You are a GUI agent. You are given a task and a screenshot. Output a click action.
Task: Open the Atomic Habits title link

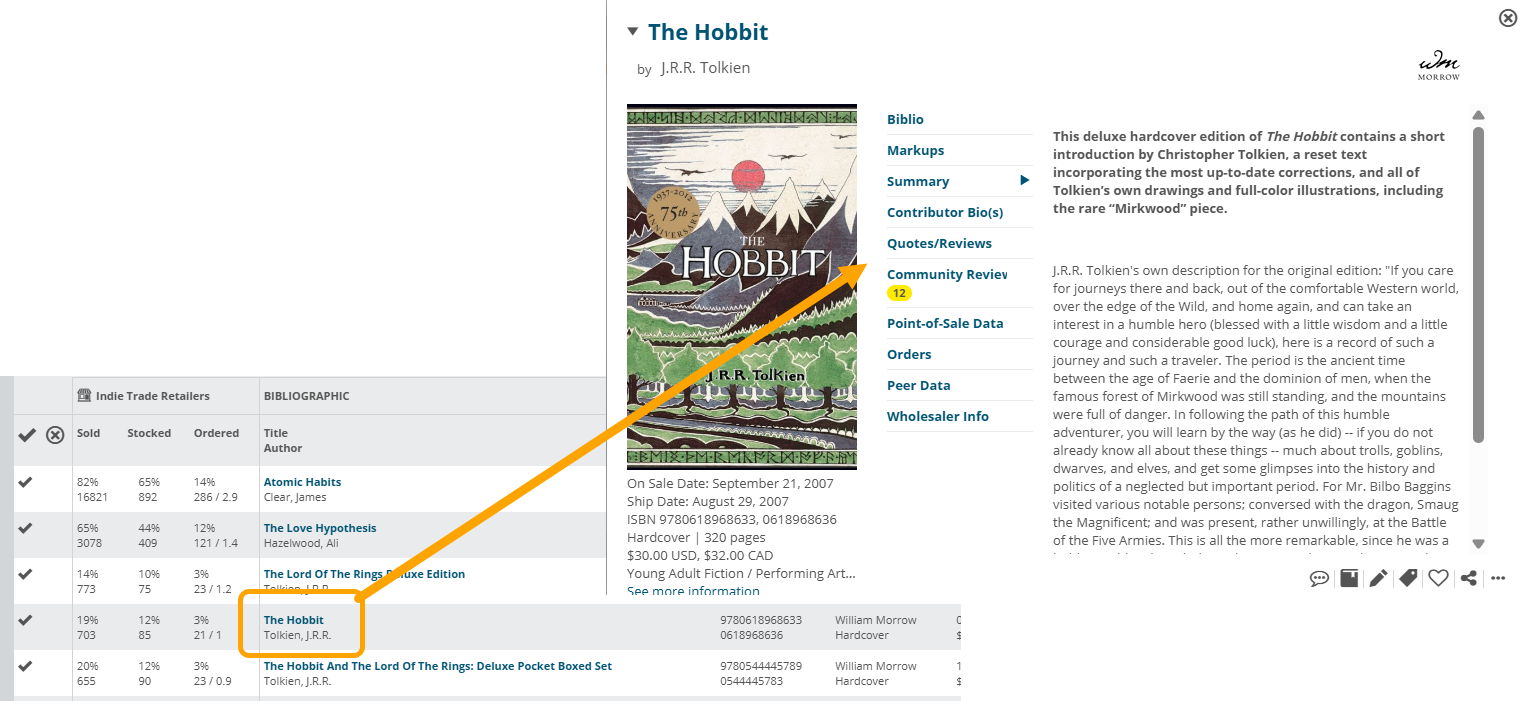tap(302, 482)
